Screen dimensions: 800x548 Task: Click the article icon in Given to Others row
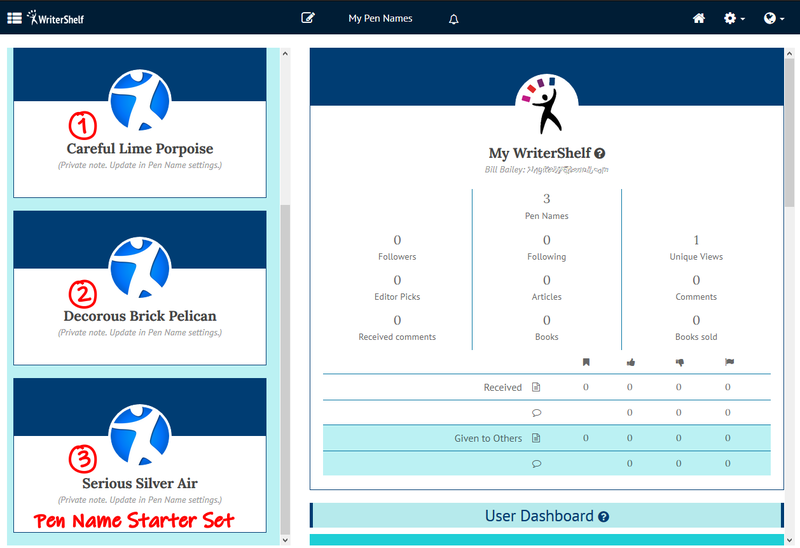[x=536, y=438]
